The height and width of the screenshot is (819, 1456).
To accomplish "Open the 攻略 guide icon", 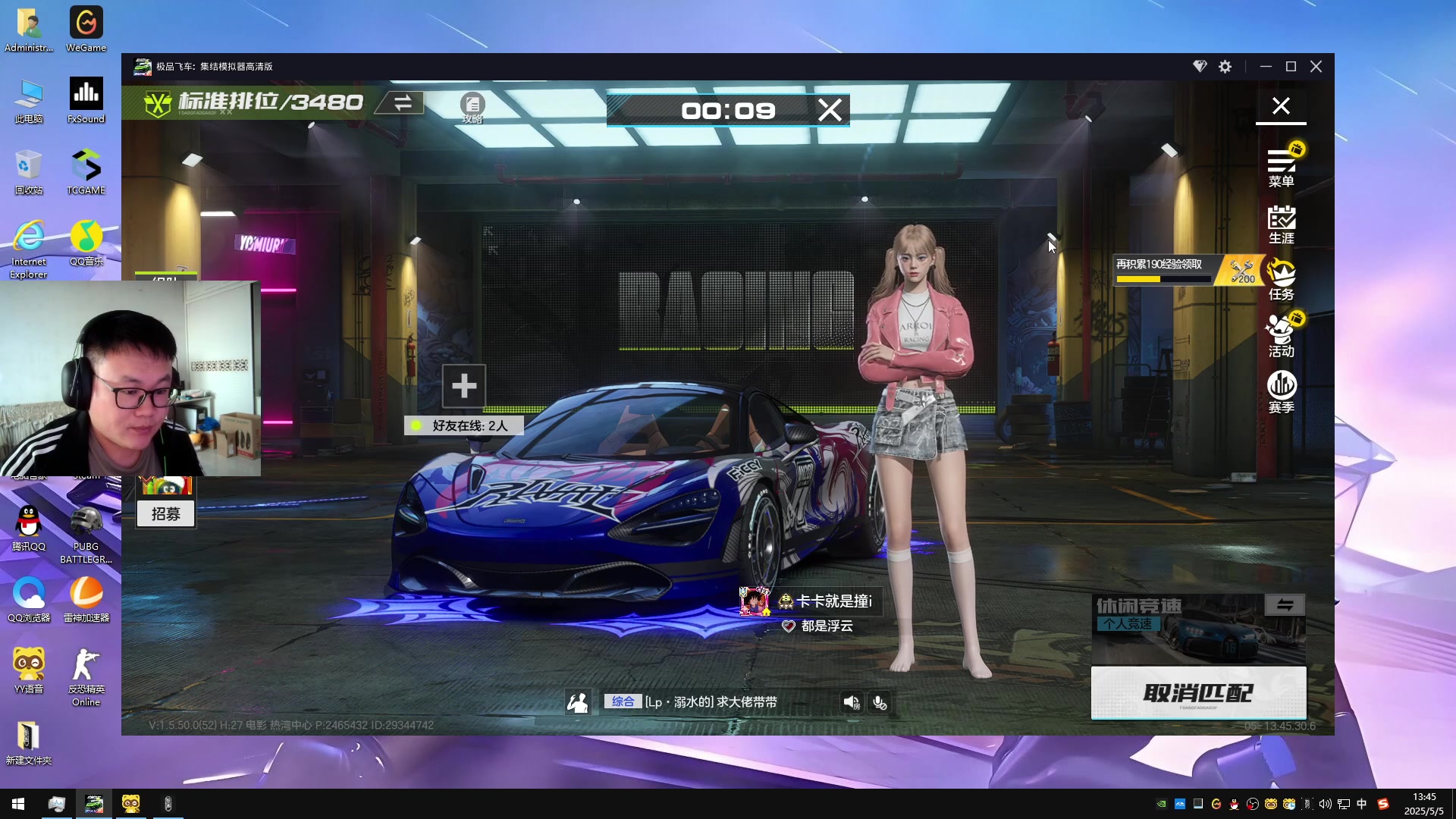I will click(x=472, y=108).
